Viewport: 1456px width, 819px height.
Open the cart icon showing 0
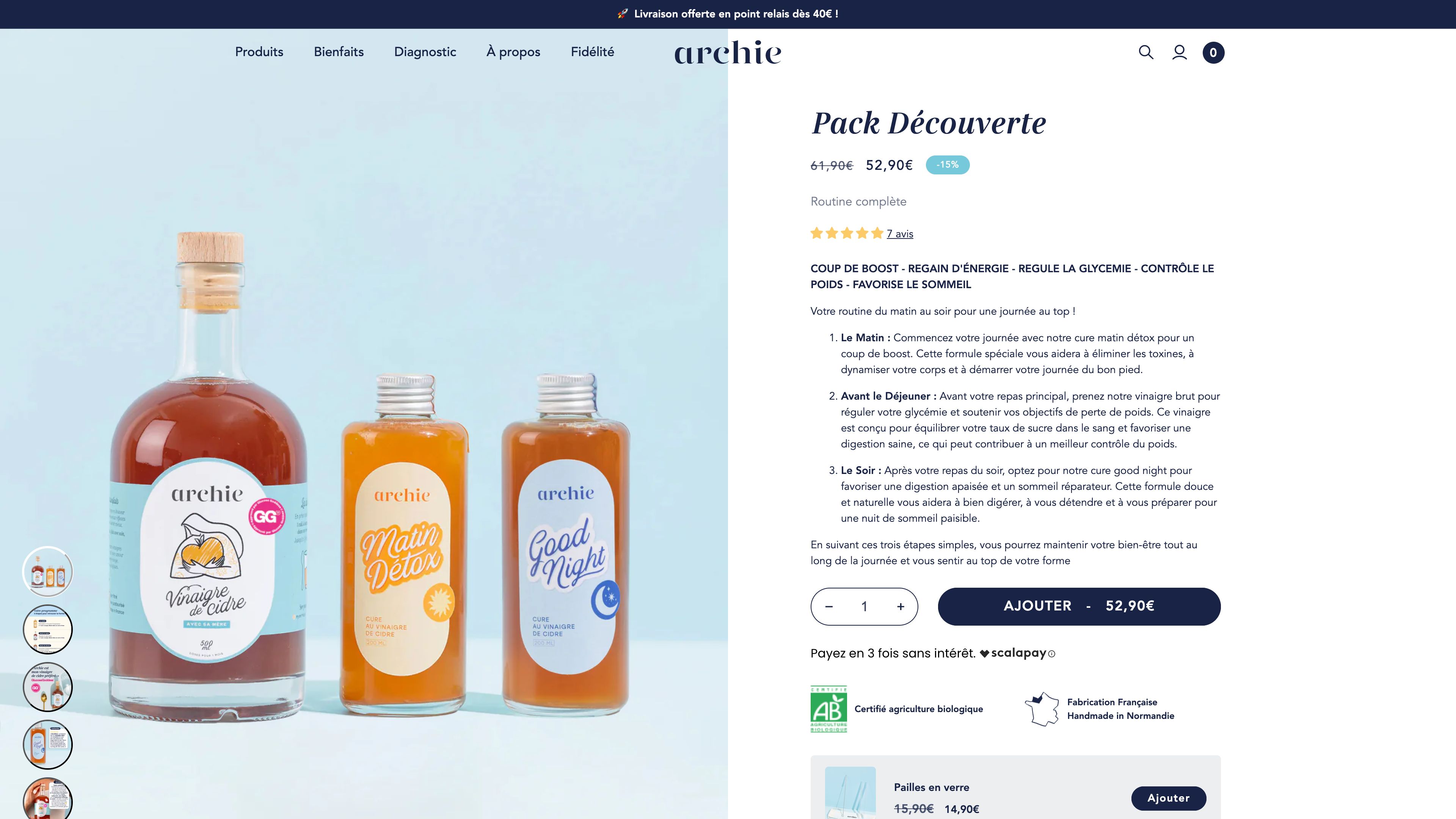tap(1213, 53)
